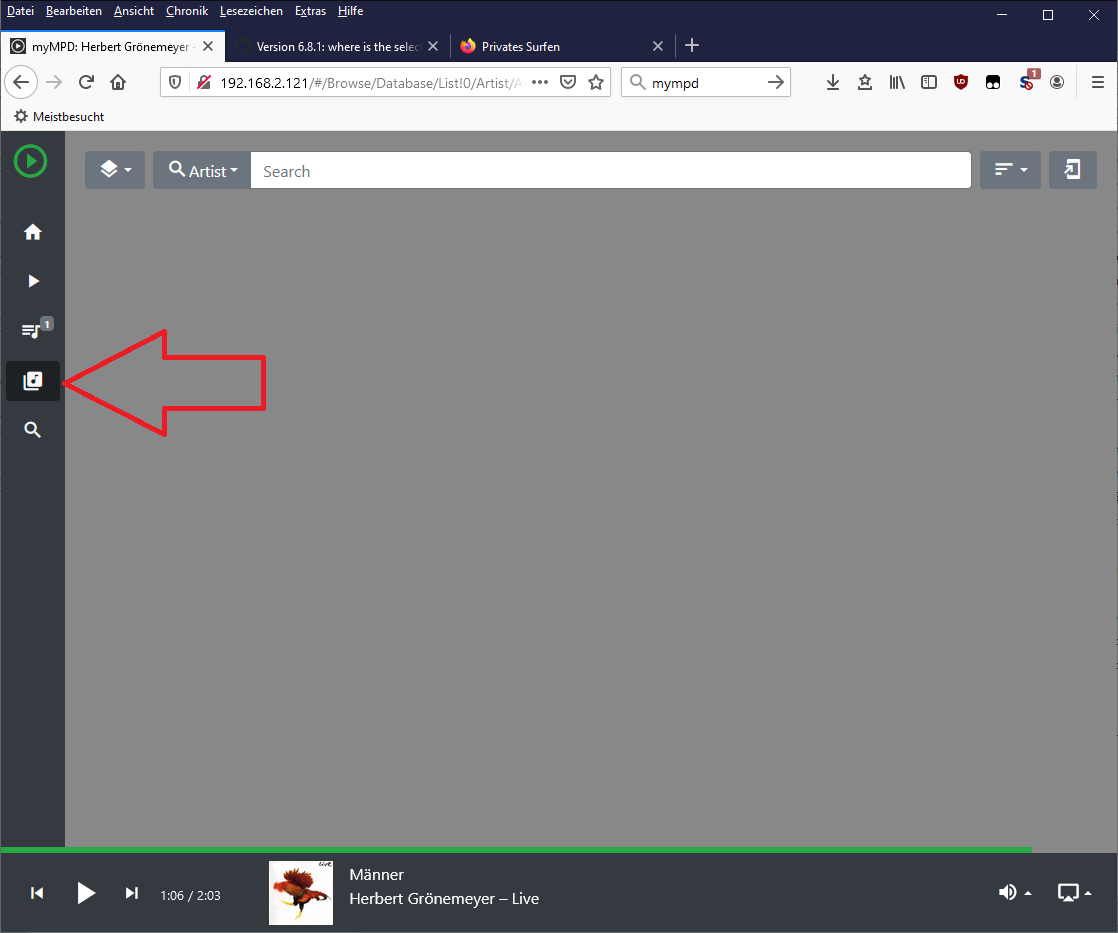Open the Hilfe menu
Viewport: 1118px width, 933px height.
[x=350, y=11]
